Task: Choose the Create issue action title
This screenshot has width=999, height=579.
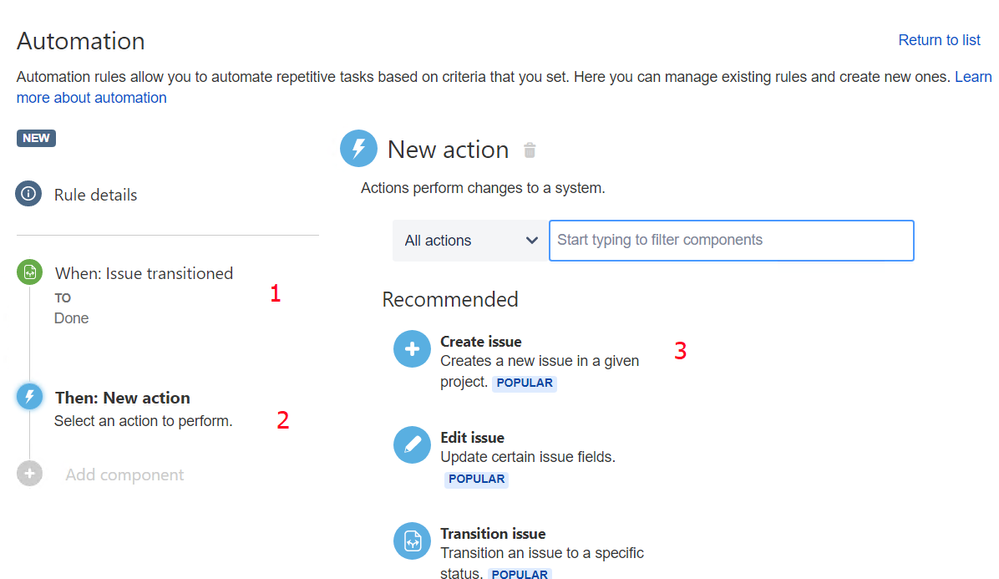Action: pyautogui.click(x=481, y=341)
